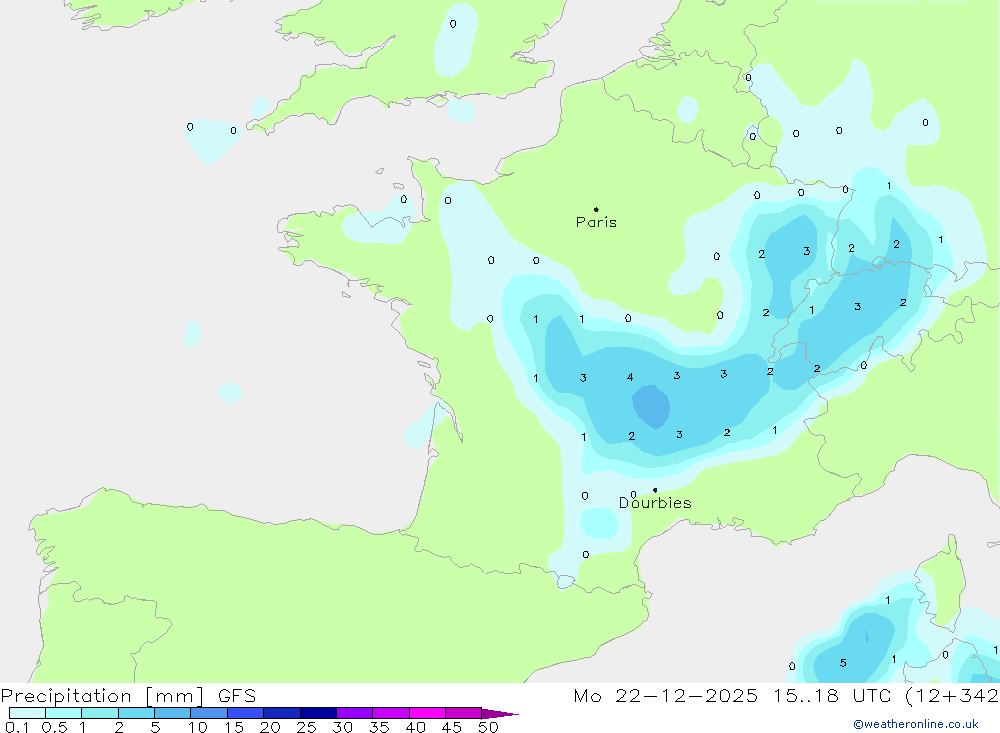Click the 'Mo 22-12-2025' date text

666,695
